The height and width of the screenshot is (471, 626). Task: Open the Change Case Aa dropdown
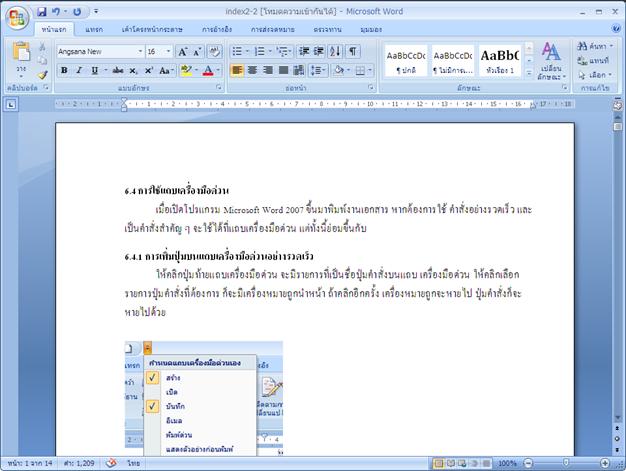(166, 70)
